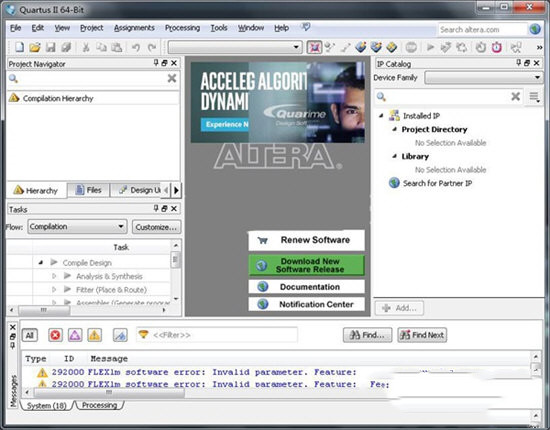Click the messages horizontal scrollbar thumb
This screenshot has width=550, height=430.
point(109,392)
